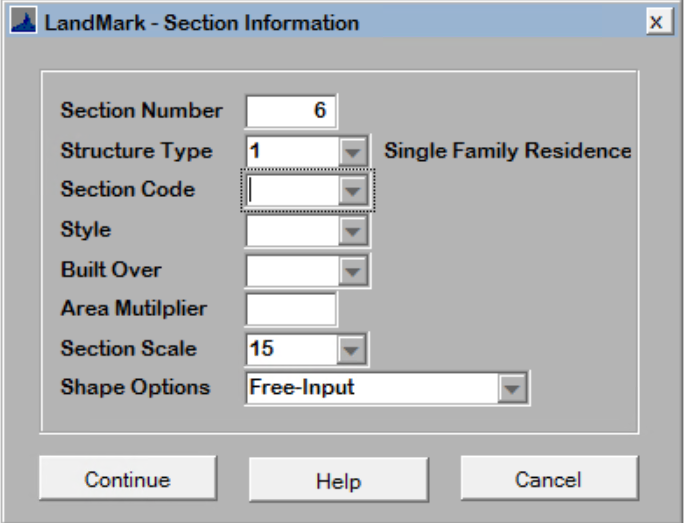The image size is (686, 523).
Task: Focus the Section Code text box
Action: 292,190
